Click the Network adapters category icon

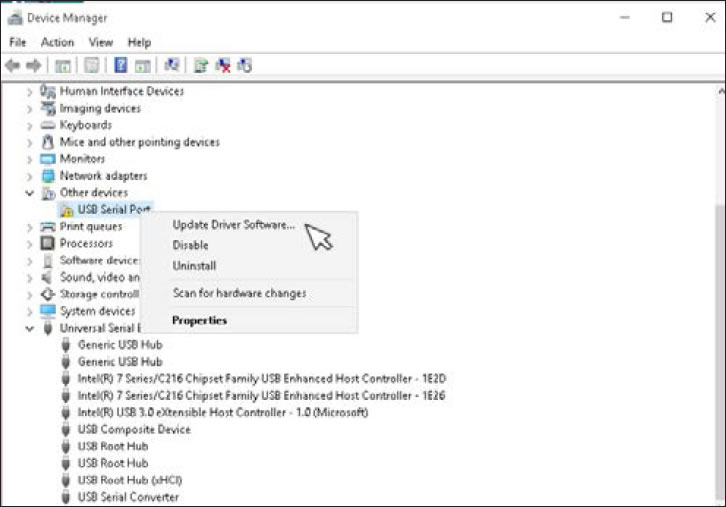[48, 176]
